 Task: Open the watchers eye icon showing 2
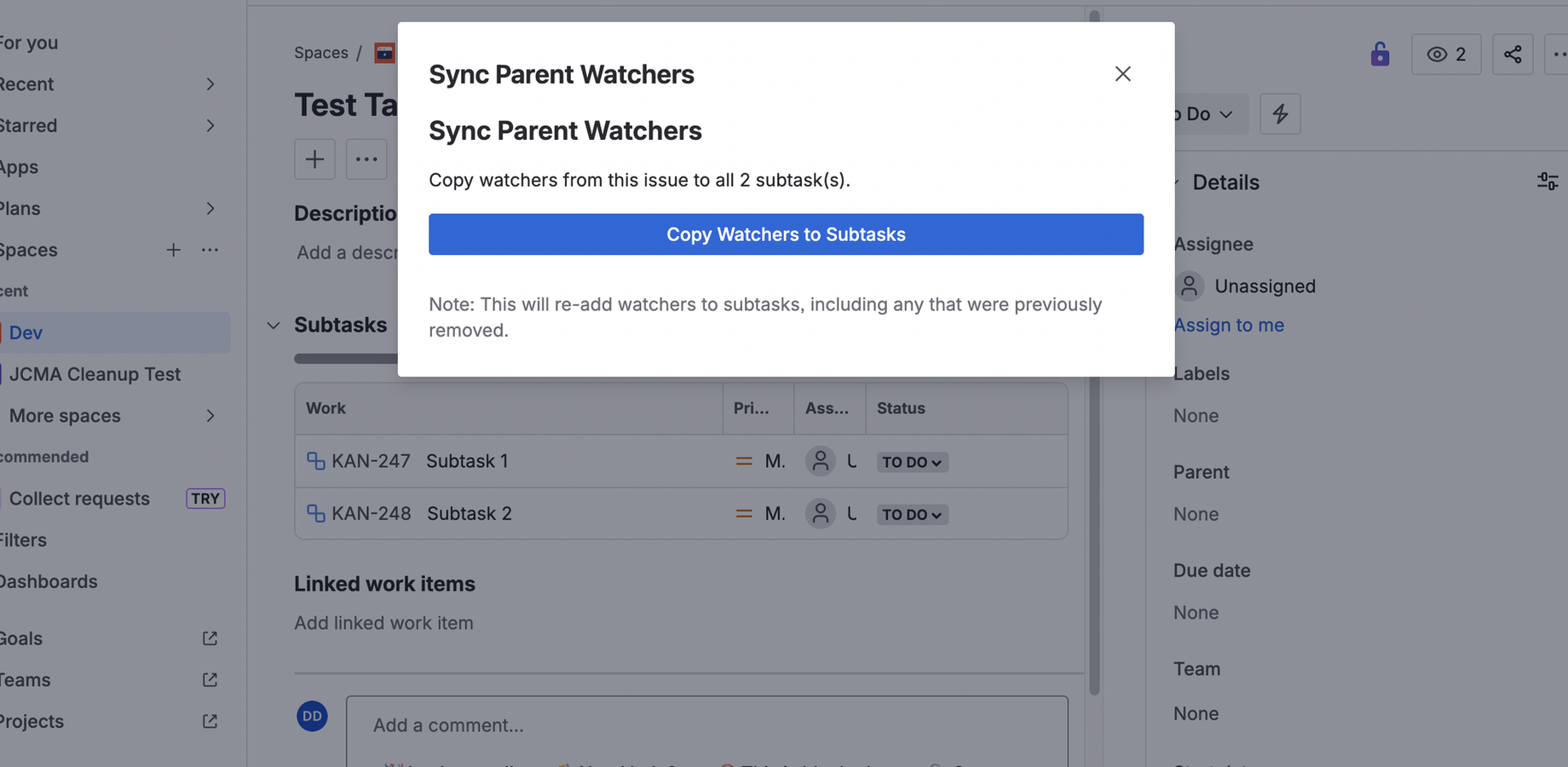(x=1445, y=54)
